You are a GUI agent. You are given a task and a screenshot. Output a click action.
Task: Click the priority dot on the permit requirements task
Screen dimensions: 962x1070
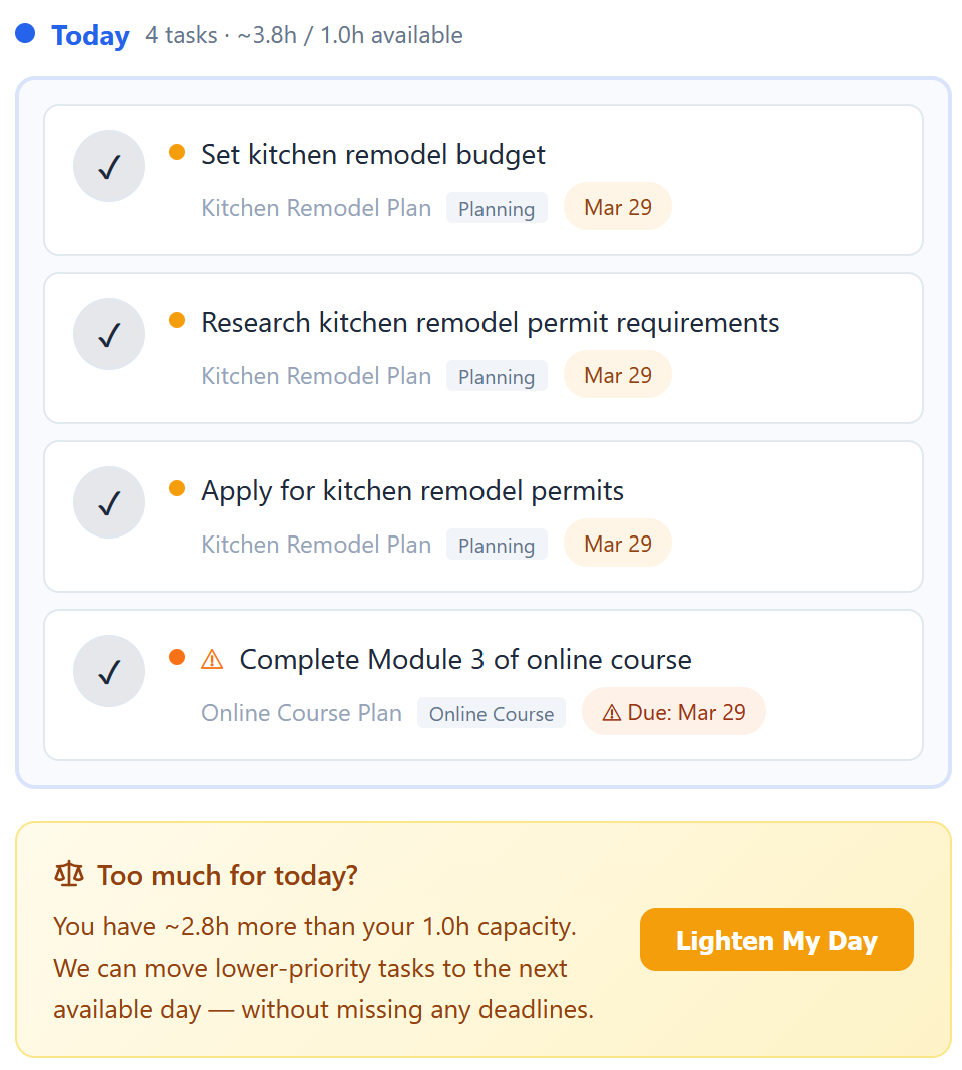pos(177,319)
